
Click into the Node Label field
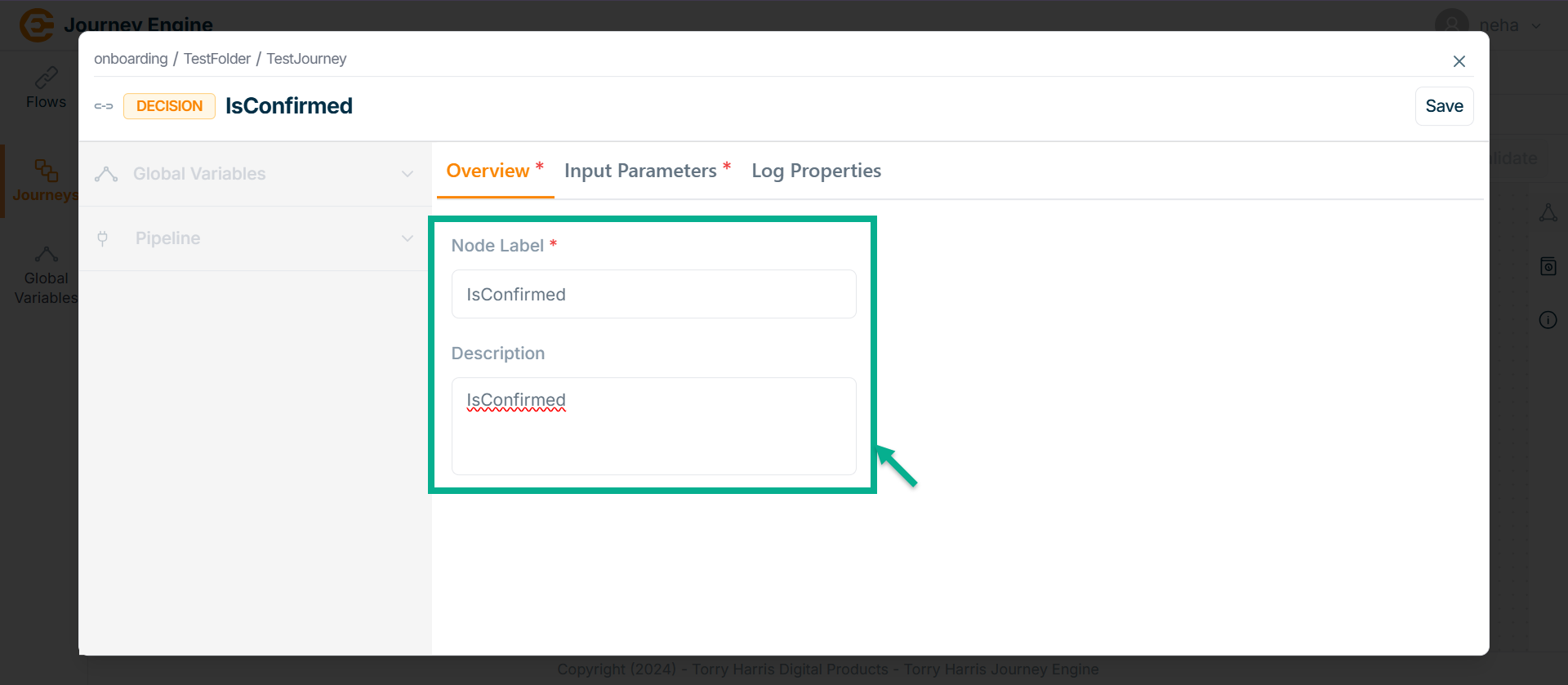pos(653,294)
